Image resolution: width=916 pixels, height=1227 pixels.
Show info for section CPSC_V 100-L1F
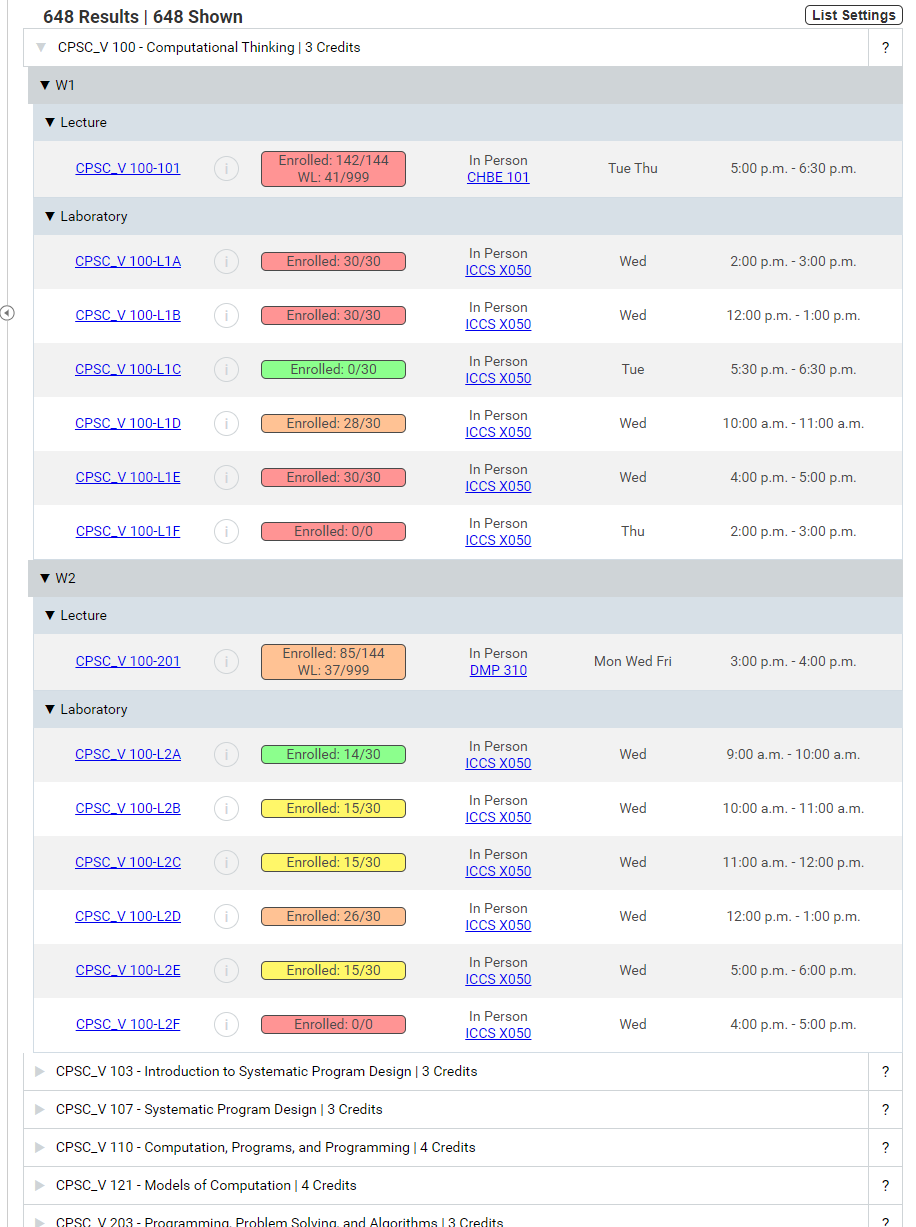226,532
